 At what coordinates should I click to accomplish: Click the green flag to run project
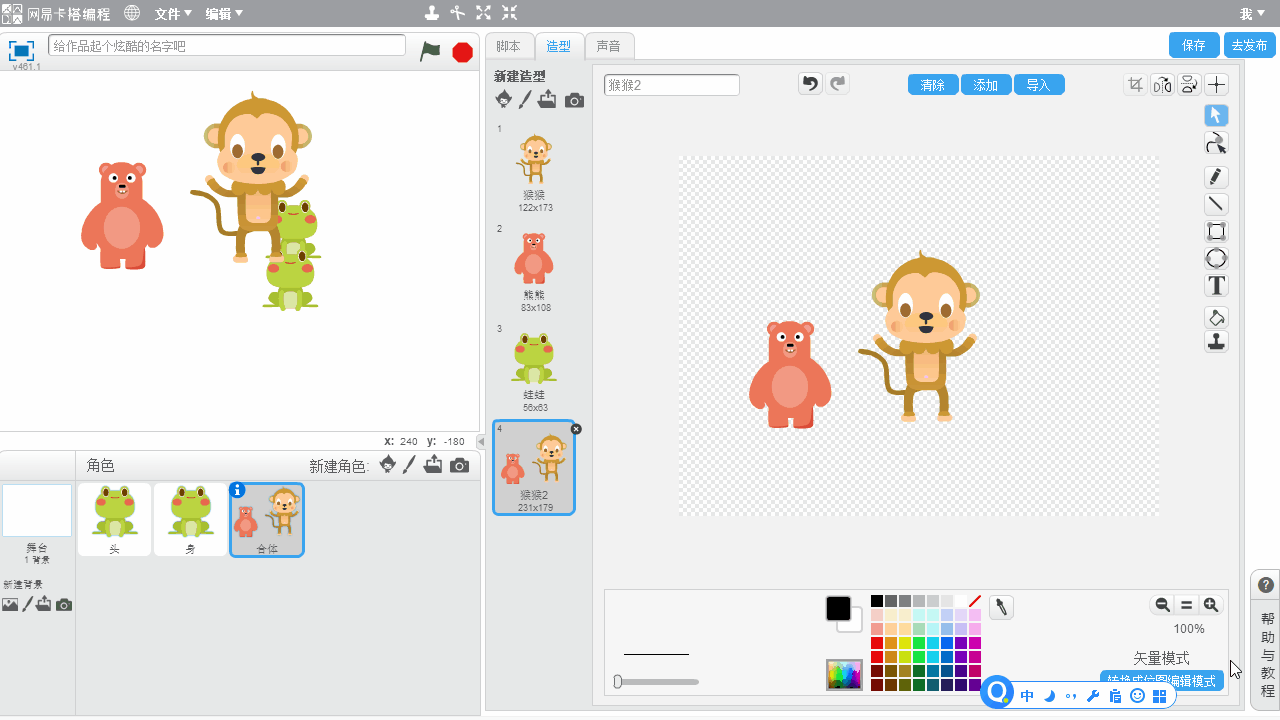[x=430, y=51]
